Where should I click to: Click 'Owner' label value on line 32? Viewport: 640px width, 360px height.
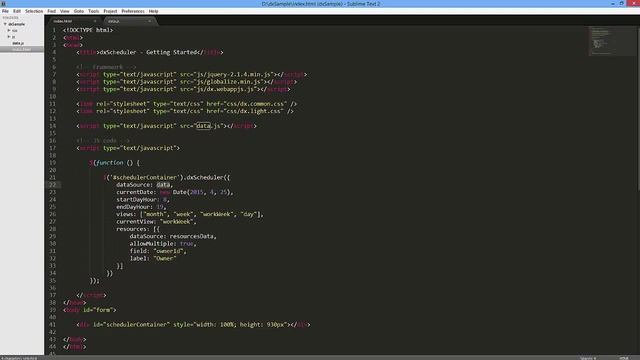[x=165, y=258]
